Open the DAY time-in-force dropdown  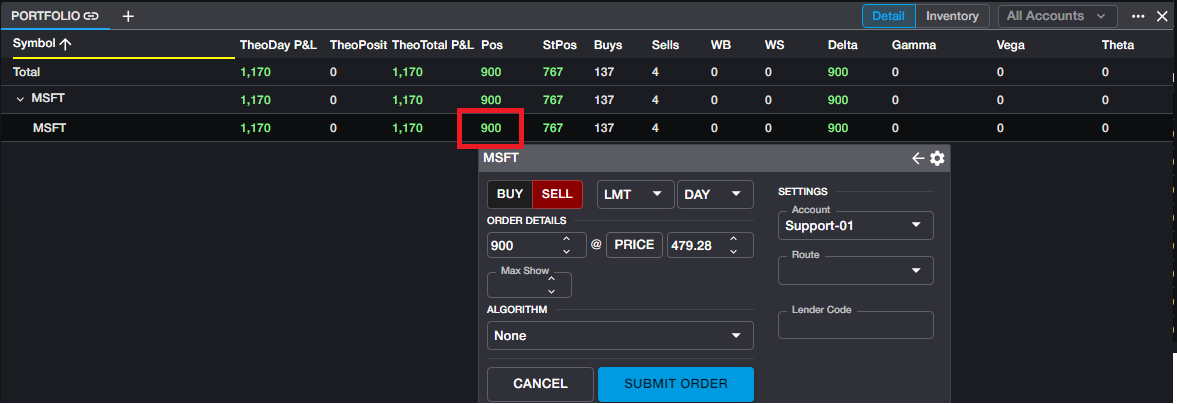(714, 194)
